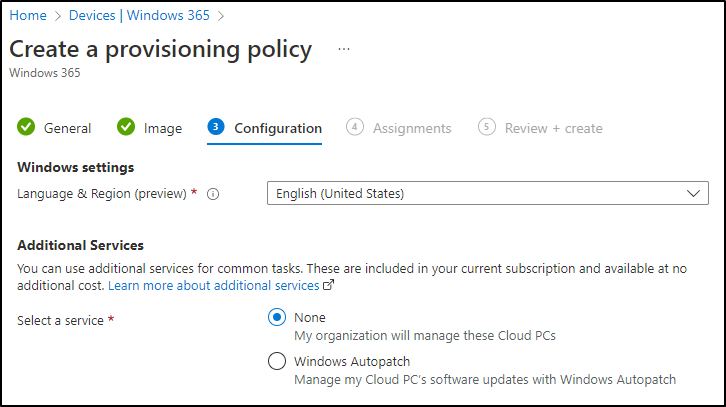Click the external link icon after Learn more
The image size is (726, 407).
pos(328,285)
